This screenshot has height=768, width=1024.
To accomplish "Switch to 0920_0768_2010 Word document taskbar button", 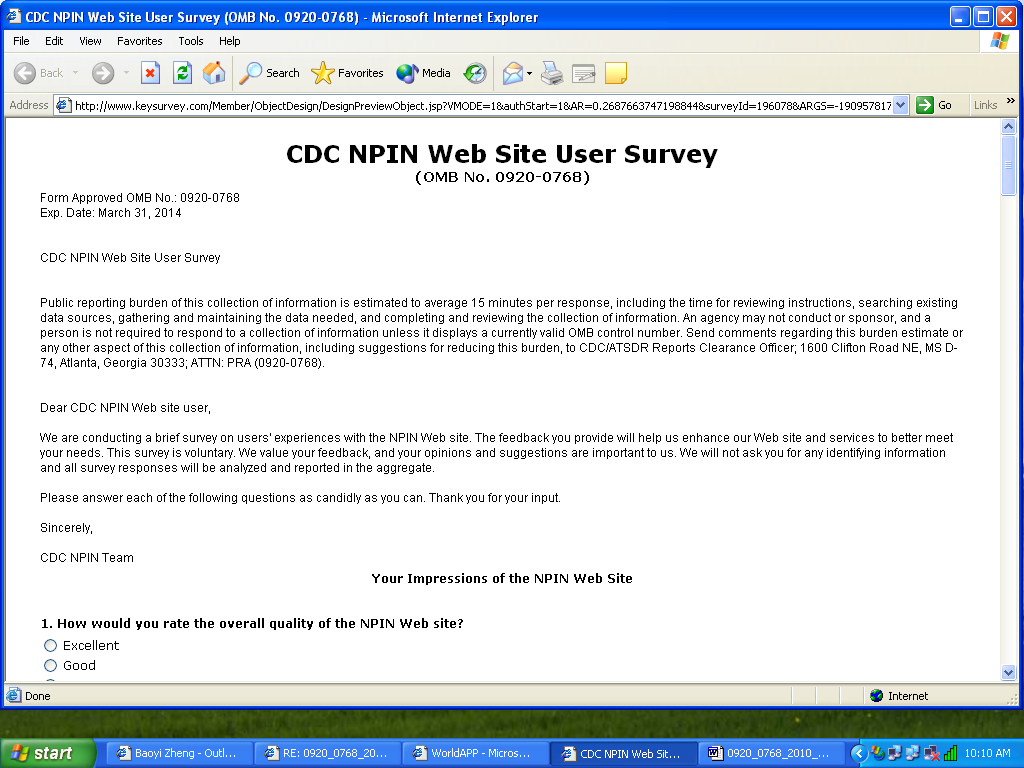I will (771, 754).
